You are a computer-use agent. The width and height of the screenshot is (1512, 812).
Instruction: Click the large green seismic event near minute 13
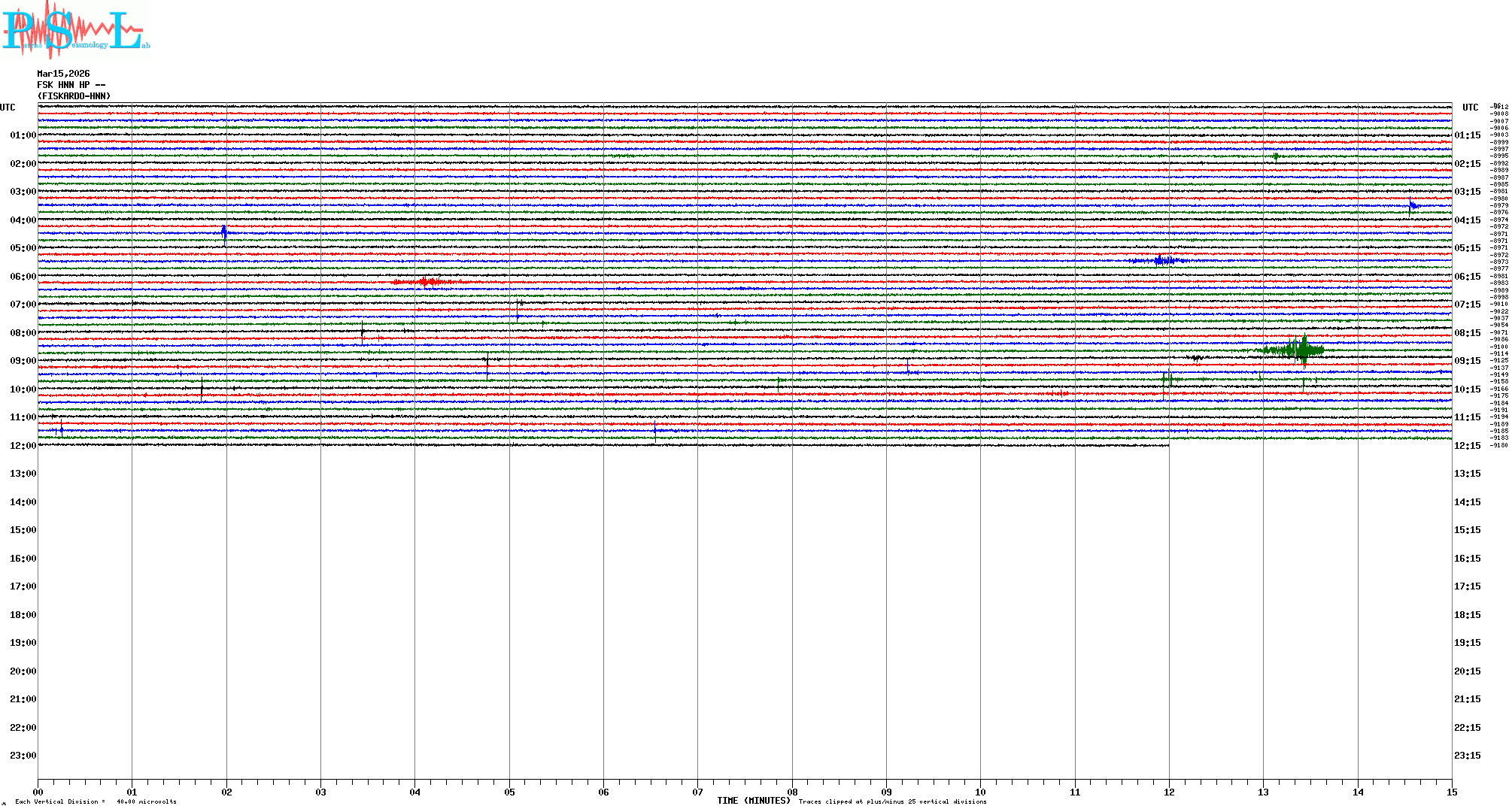pos(1301,350)
